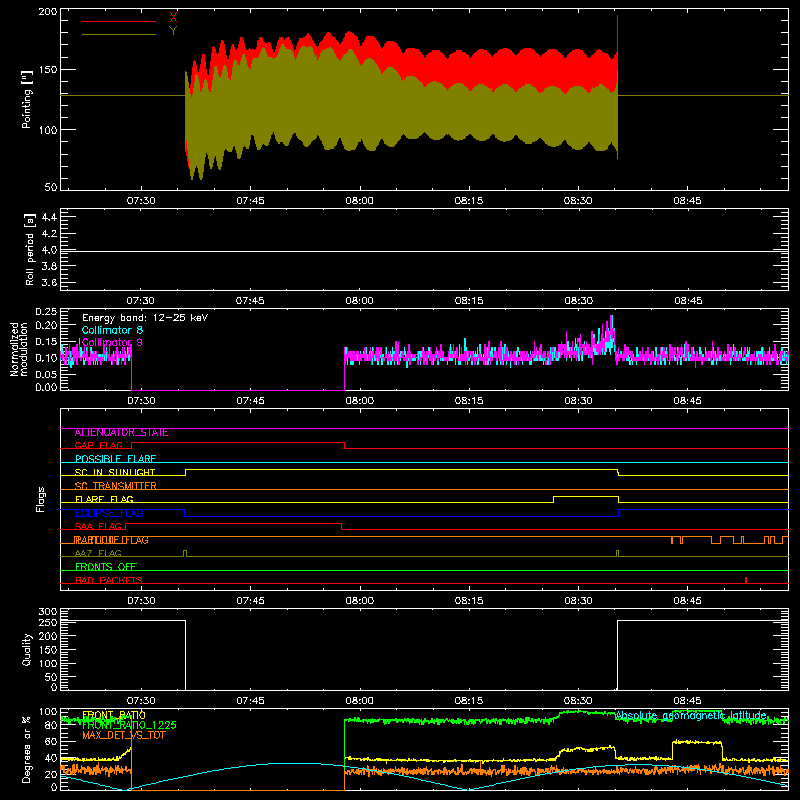Click the AAZ_FLAG label
The image size is (800, 800).
[x=98, y=554]
